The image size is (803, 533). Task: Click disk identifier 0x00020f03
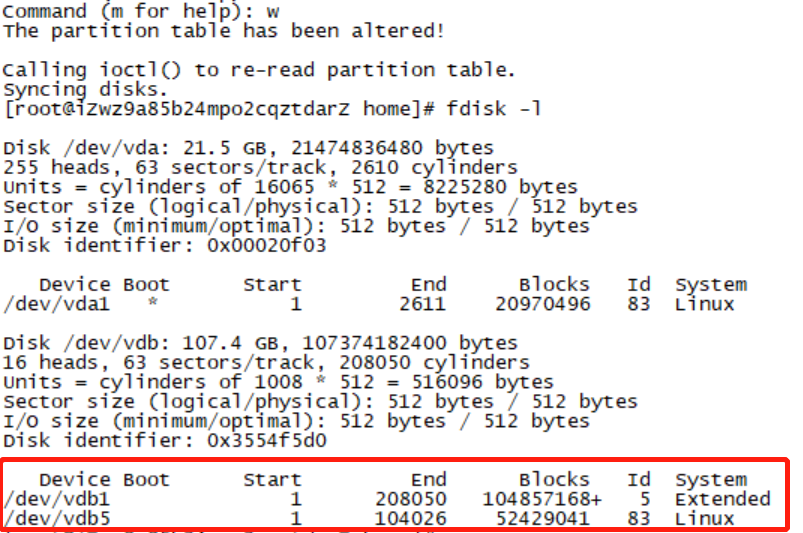(x=266, y=246)
